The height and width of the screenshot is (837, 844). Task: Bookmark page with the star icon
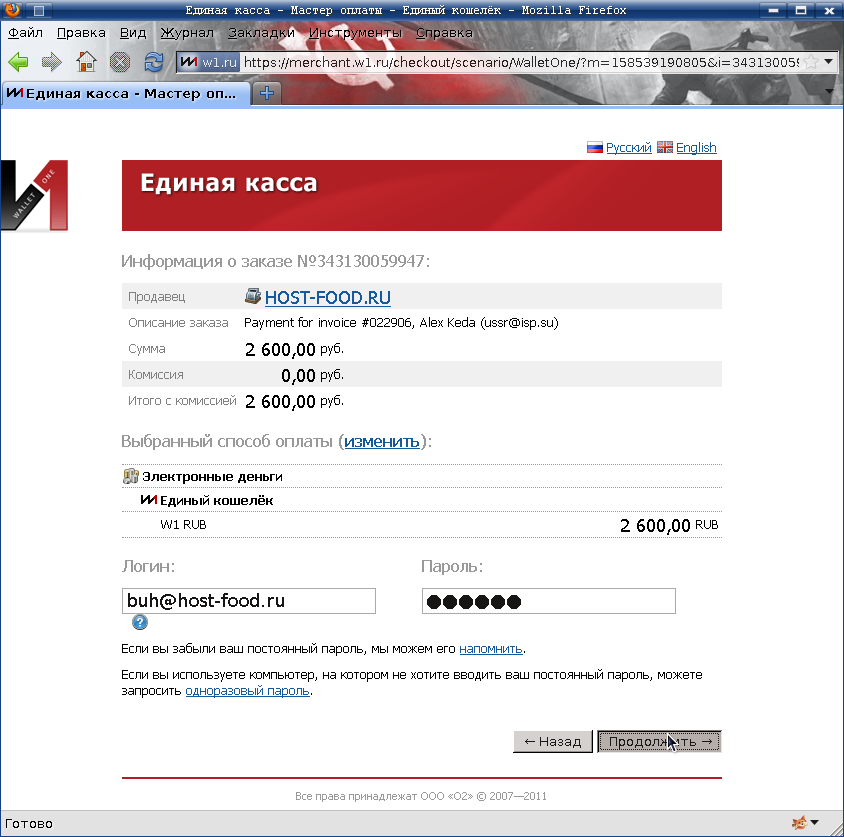click(811, 62)
